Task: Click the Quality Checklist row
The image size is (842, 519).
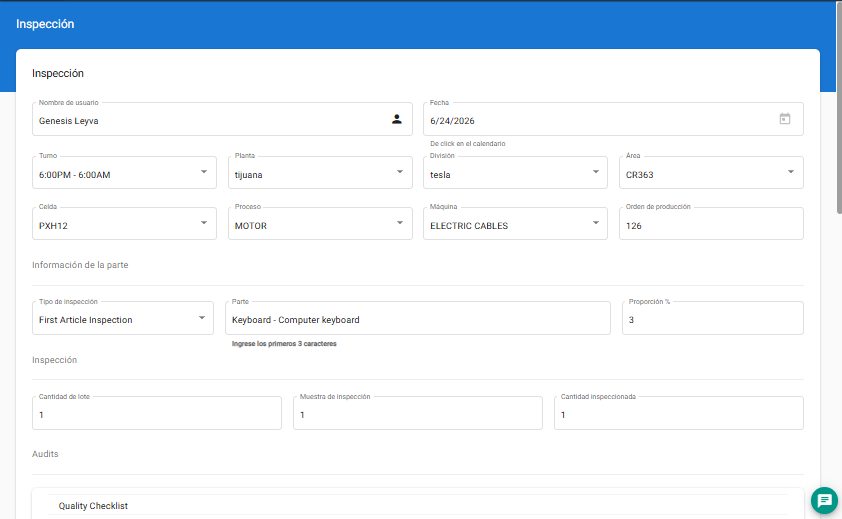Action: pos(418,506)
